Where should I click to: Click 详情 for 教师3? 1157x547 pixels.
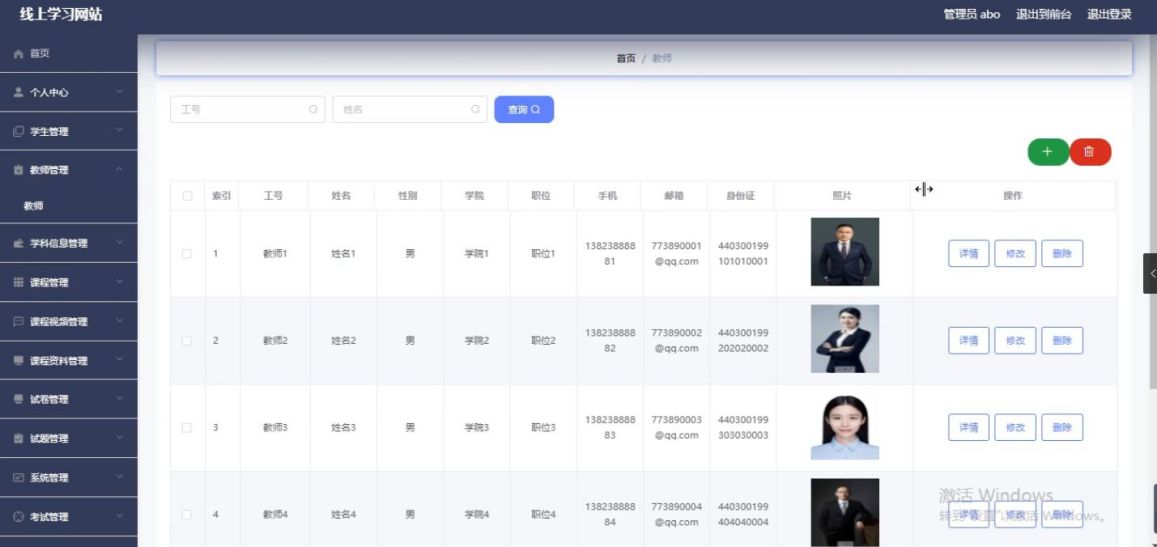968,427
